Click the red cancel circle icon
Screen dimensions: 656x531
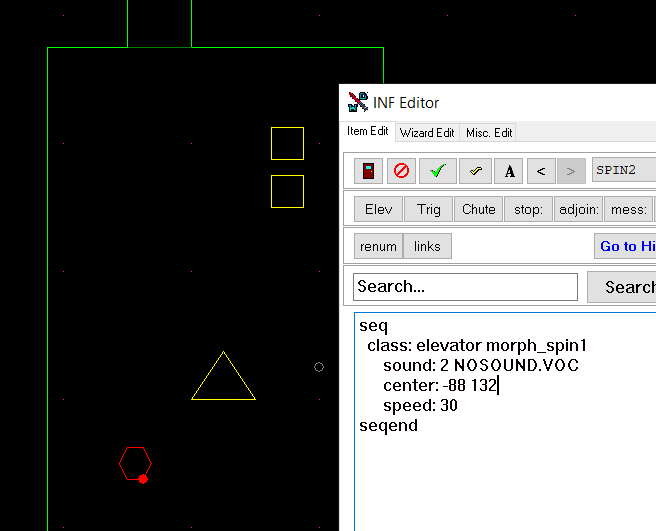(401, 171)
